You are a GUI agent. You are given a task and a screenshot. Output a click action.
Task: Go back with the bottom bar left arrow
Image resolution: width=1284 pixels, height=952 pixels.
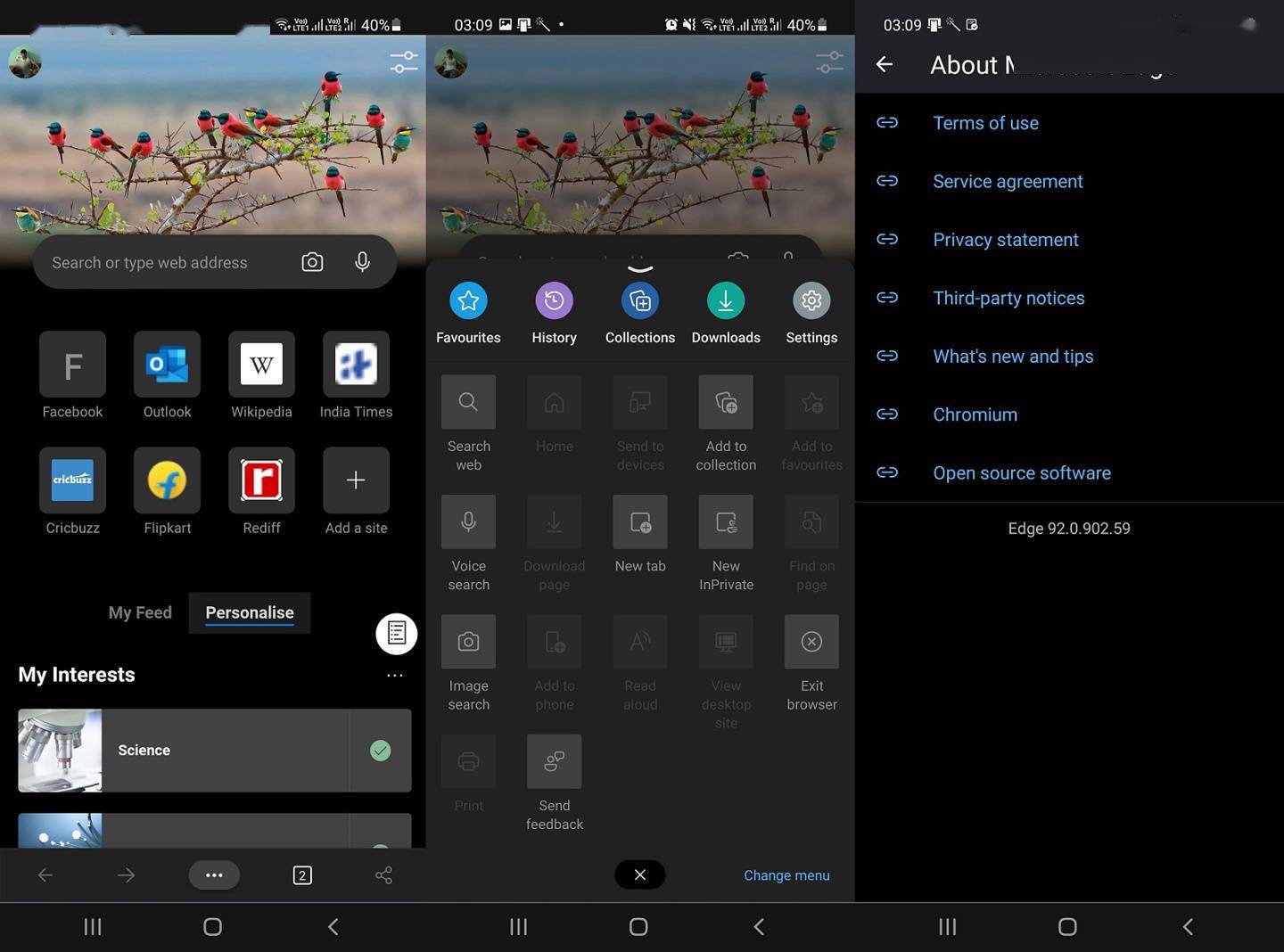coord(45,875)
